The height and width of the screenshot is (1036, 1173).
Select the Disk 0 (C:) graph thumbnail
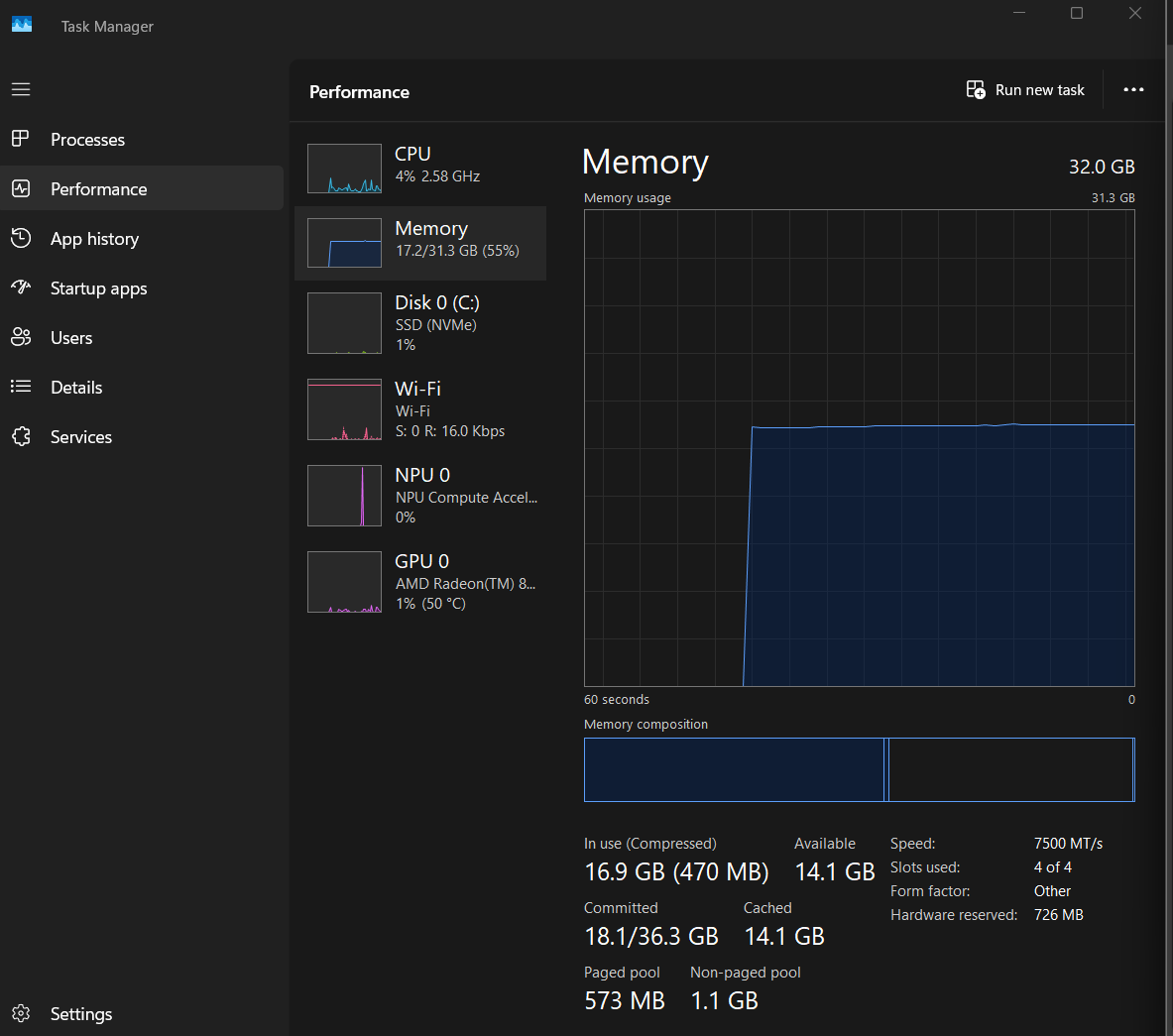click(344, 323)
